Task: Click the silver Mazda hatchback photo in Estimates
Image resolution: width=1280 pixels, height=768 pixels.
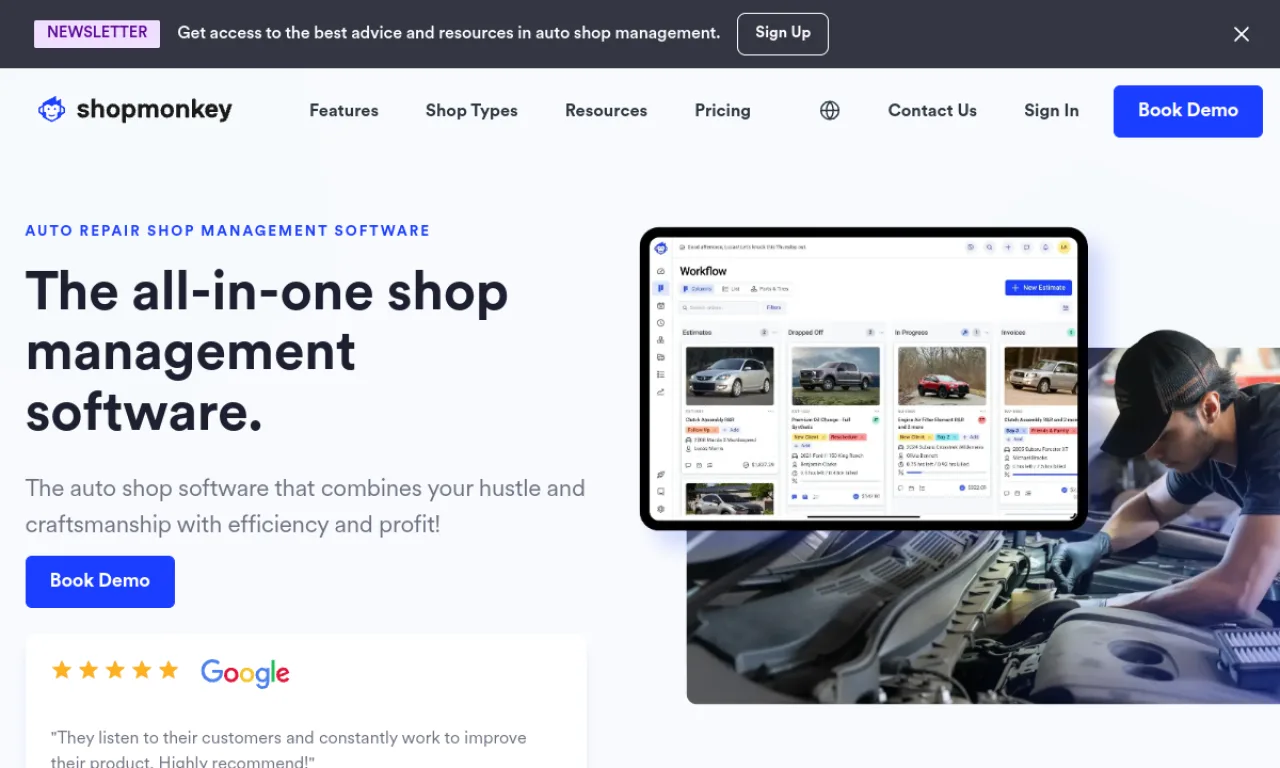Action: tap(730, 376)
